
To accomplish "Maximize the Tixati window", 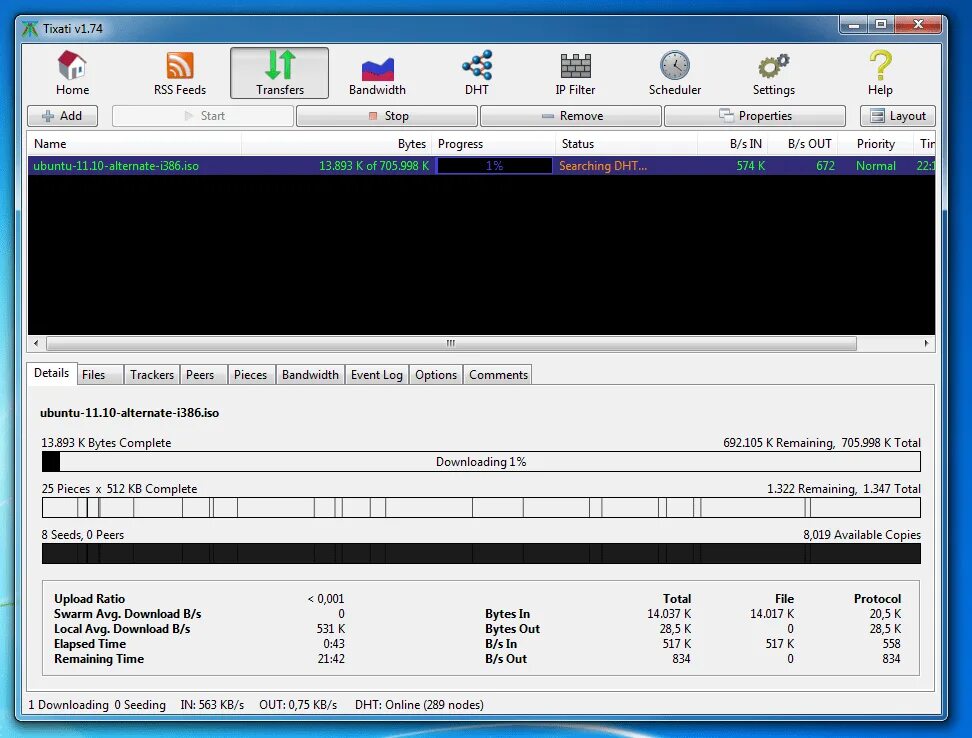I will coord(881,25).
